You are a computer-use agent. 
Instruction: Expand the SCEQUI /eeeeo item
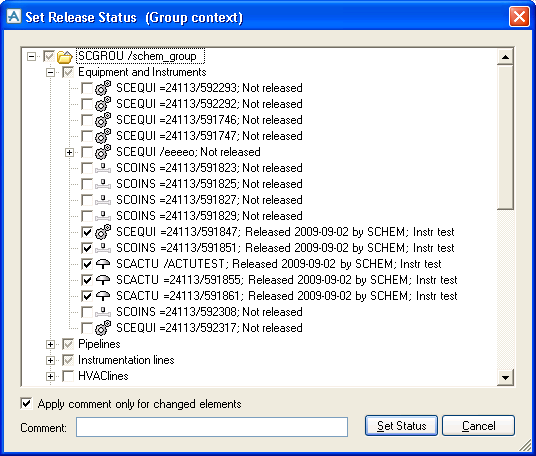[x=69, y=152]
